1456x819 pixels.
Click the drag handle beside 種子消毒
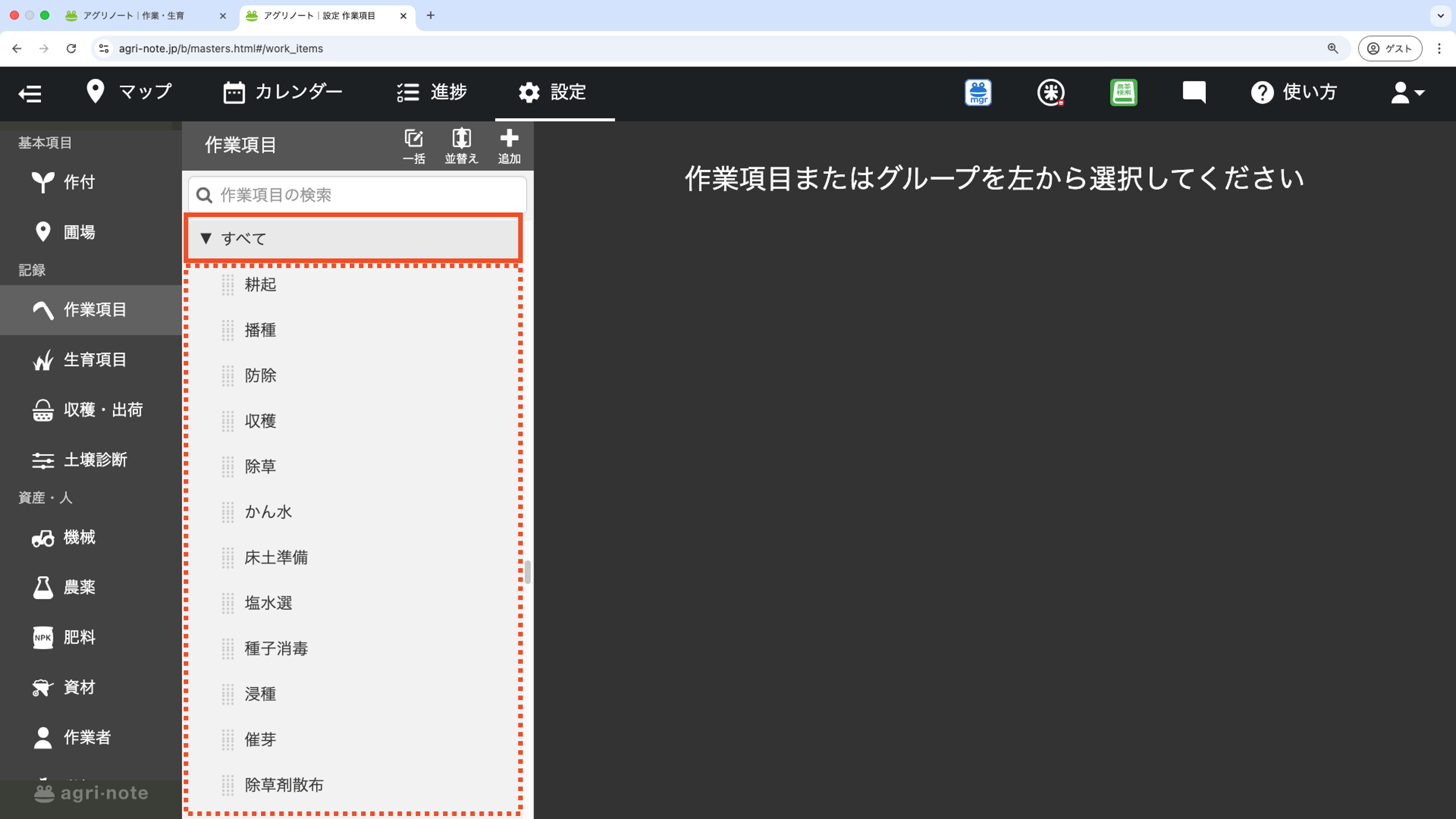click(x=228, y=649)
